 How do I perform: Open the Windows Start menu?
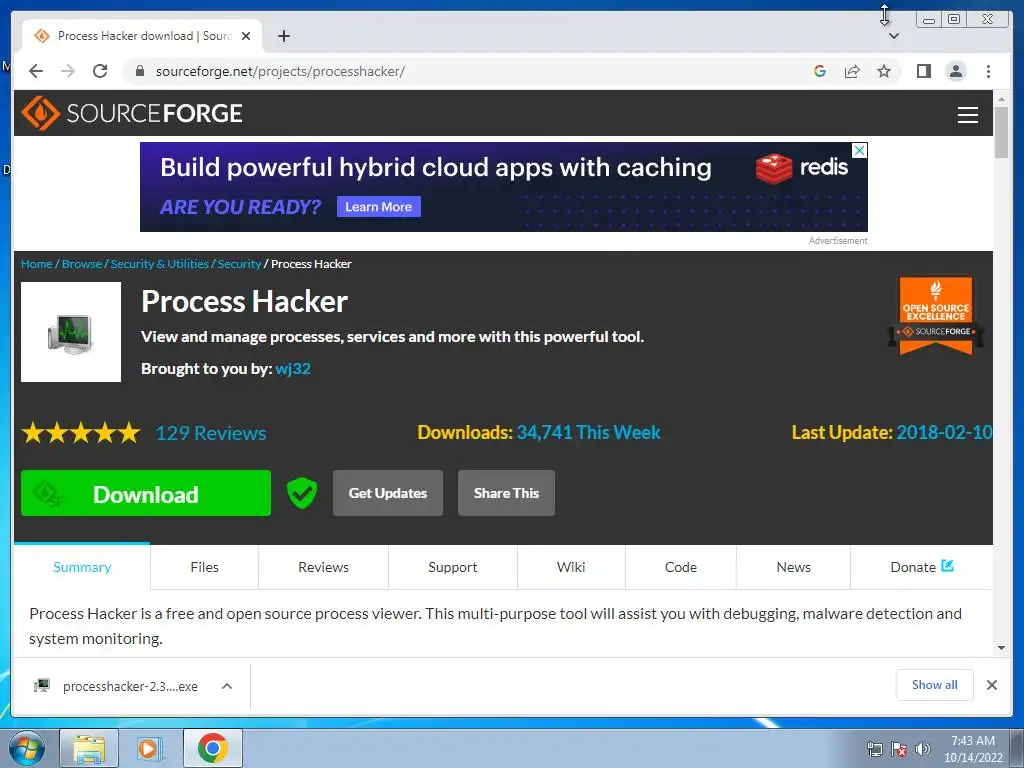27,748
